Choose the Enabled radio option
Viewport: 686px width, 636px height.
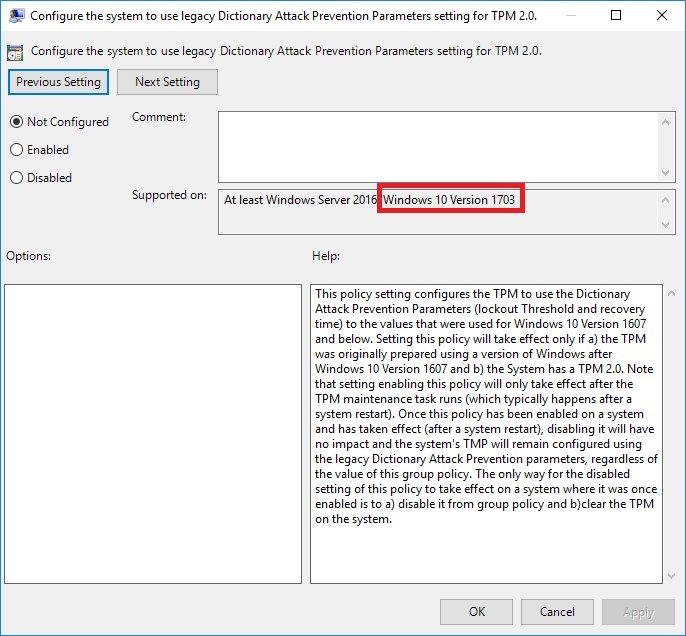pos(17,150)
